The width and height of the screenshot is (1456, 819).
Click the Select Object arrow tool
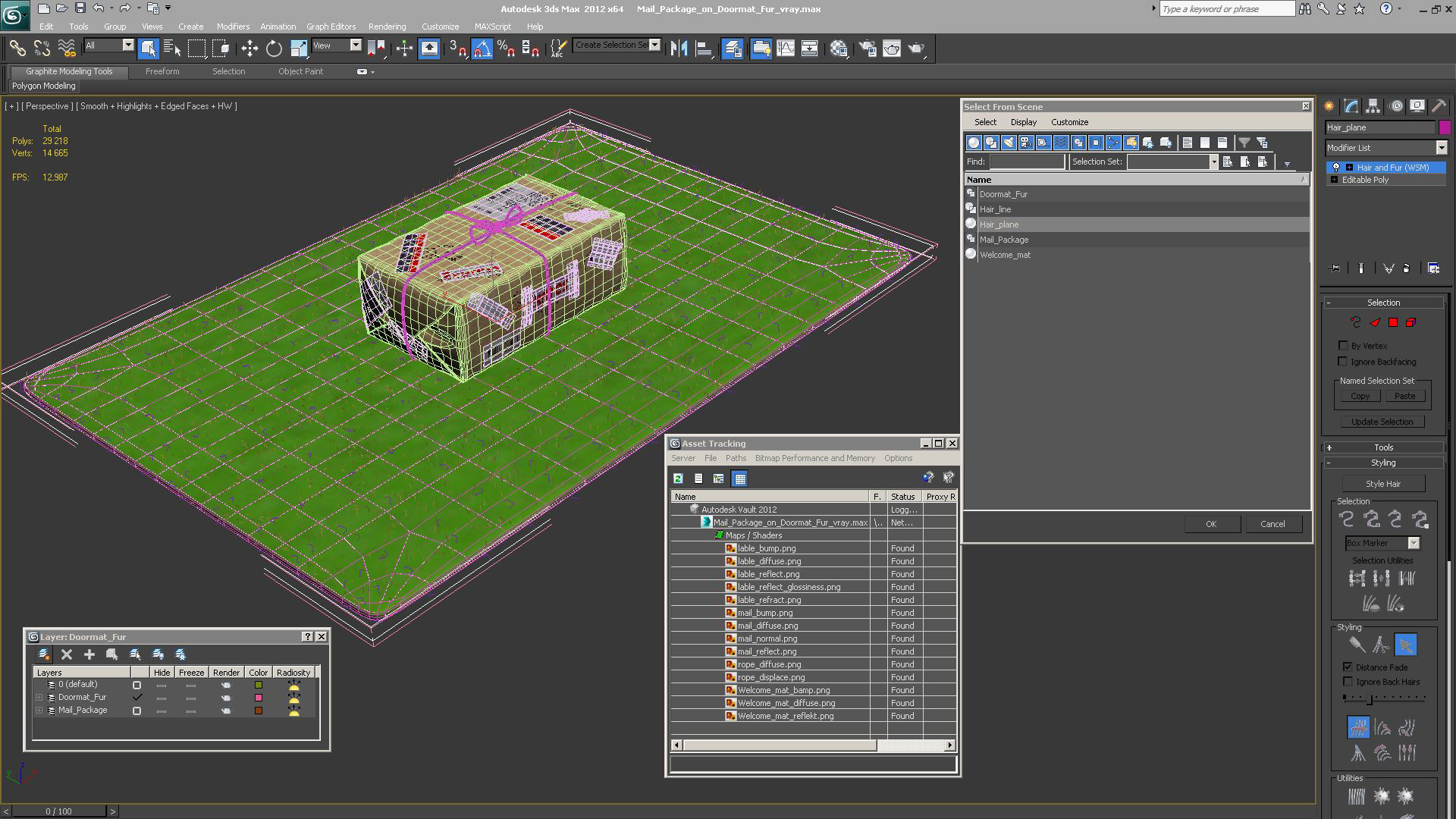(x=149, y=49)
